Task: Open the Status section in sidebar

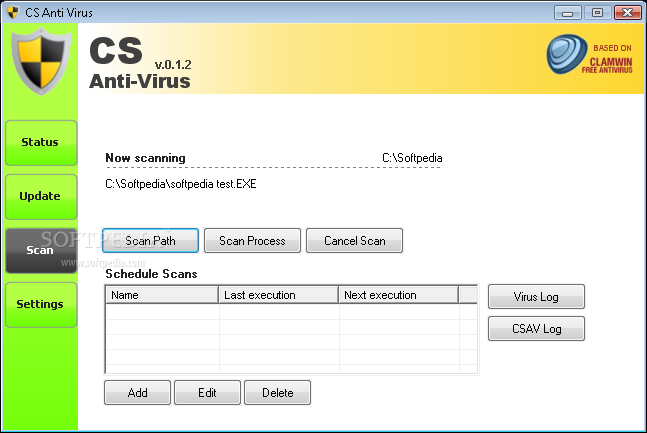Action: 41,143
